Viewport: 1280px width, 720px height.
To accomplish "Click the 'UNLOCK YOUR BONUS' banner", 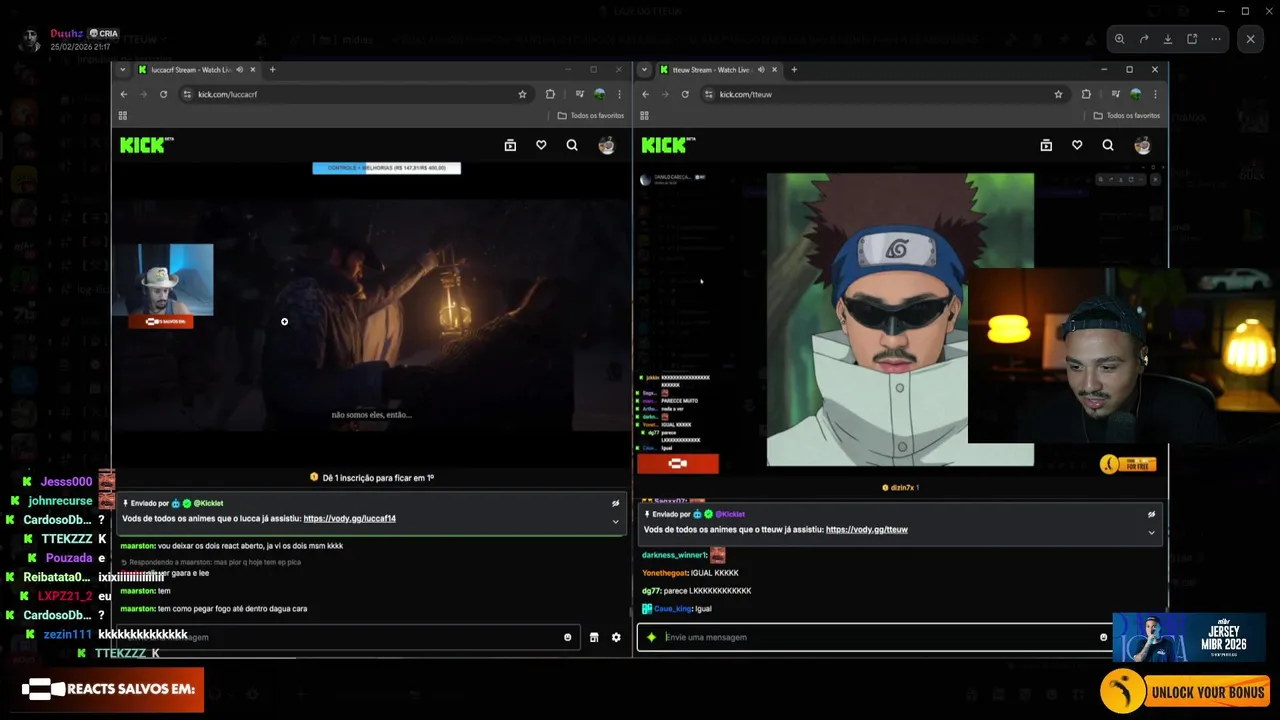I will (x=1187, y=691).
